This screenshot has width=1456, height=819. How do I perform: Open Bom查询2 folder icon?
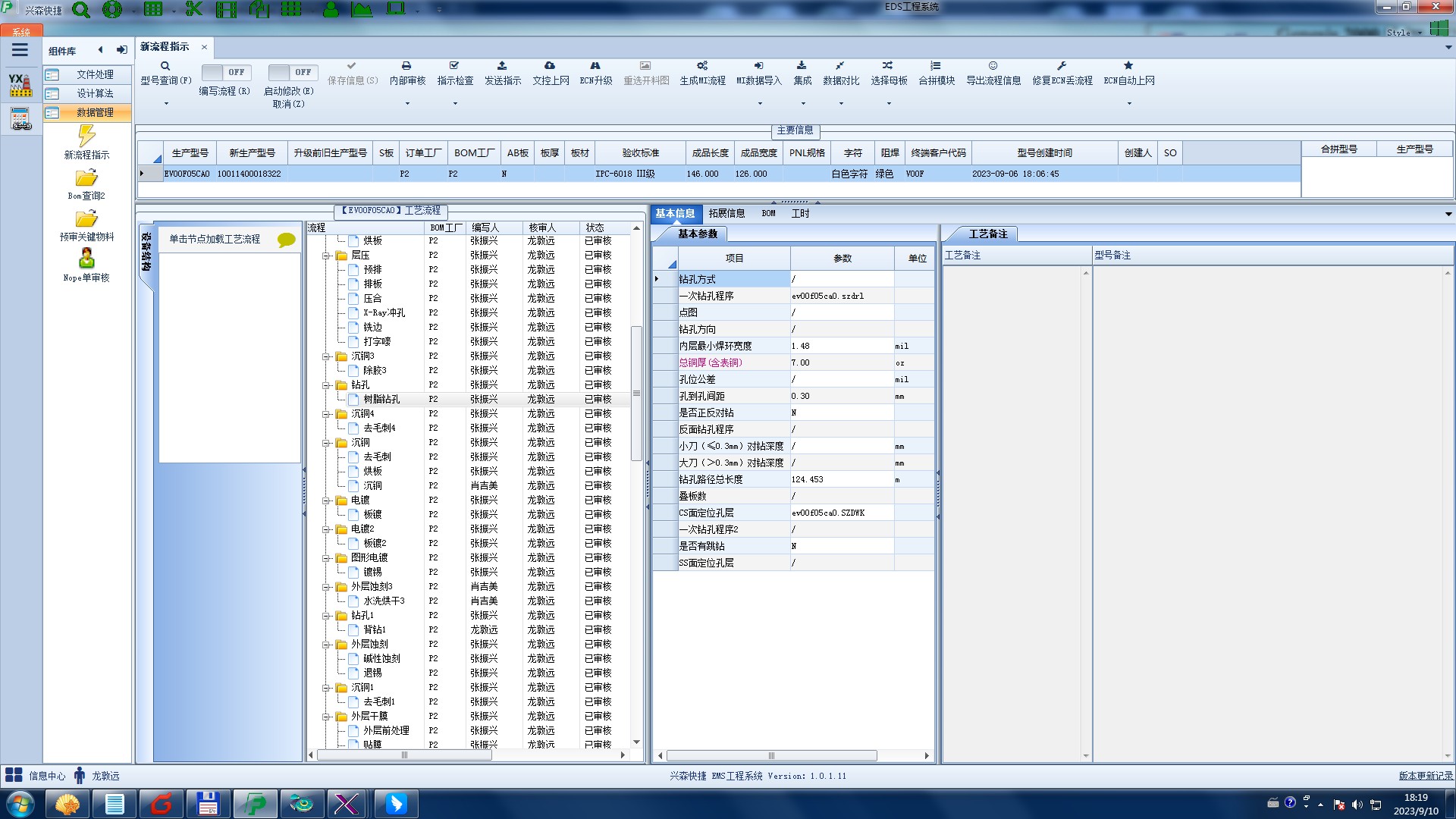click(86, 178)
